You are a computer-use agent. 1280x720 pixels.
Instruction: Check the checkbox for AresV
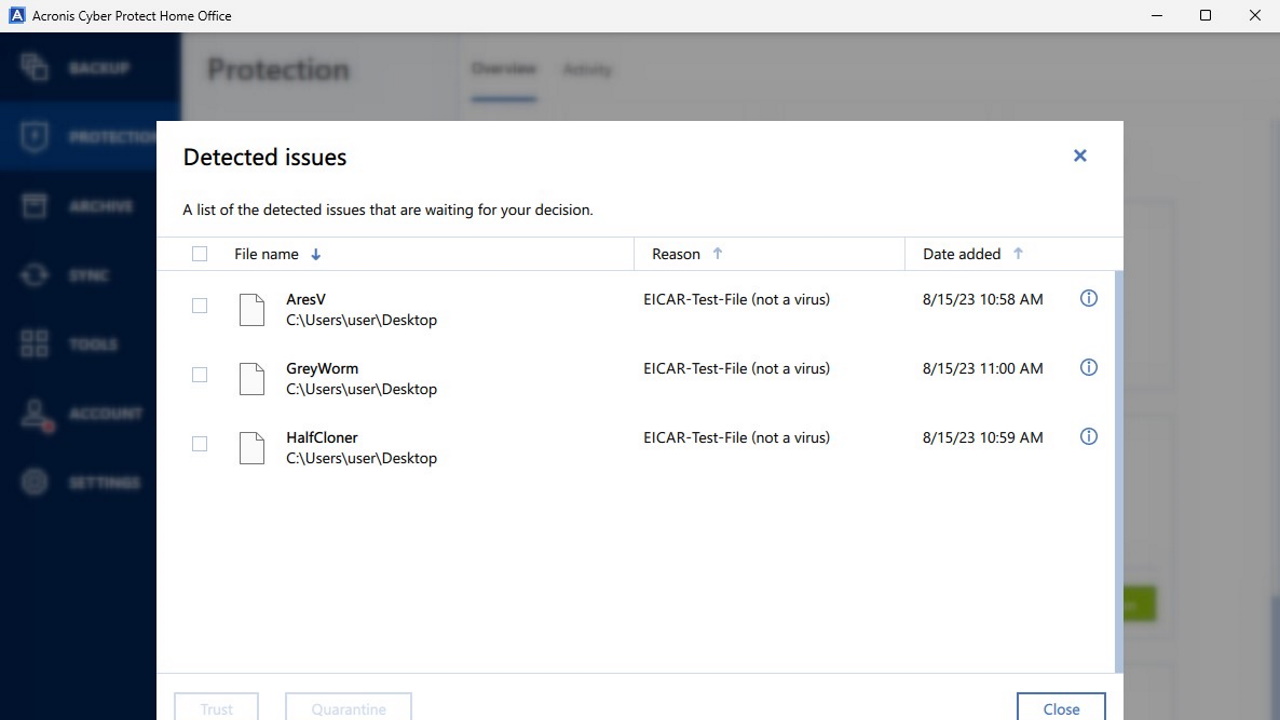199,305
